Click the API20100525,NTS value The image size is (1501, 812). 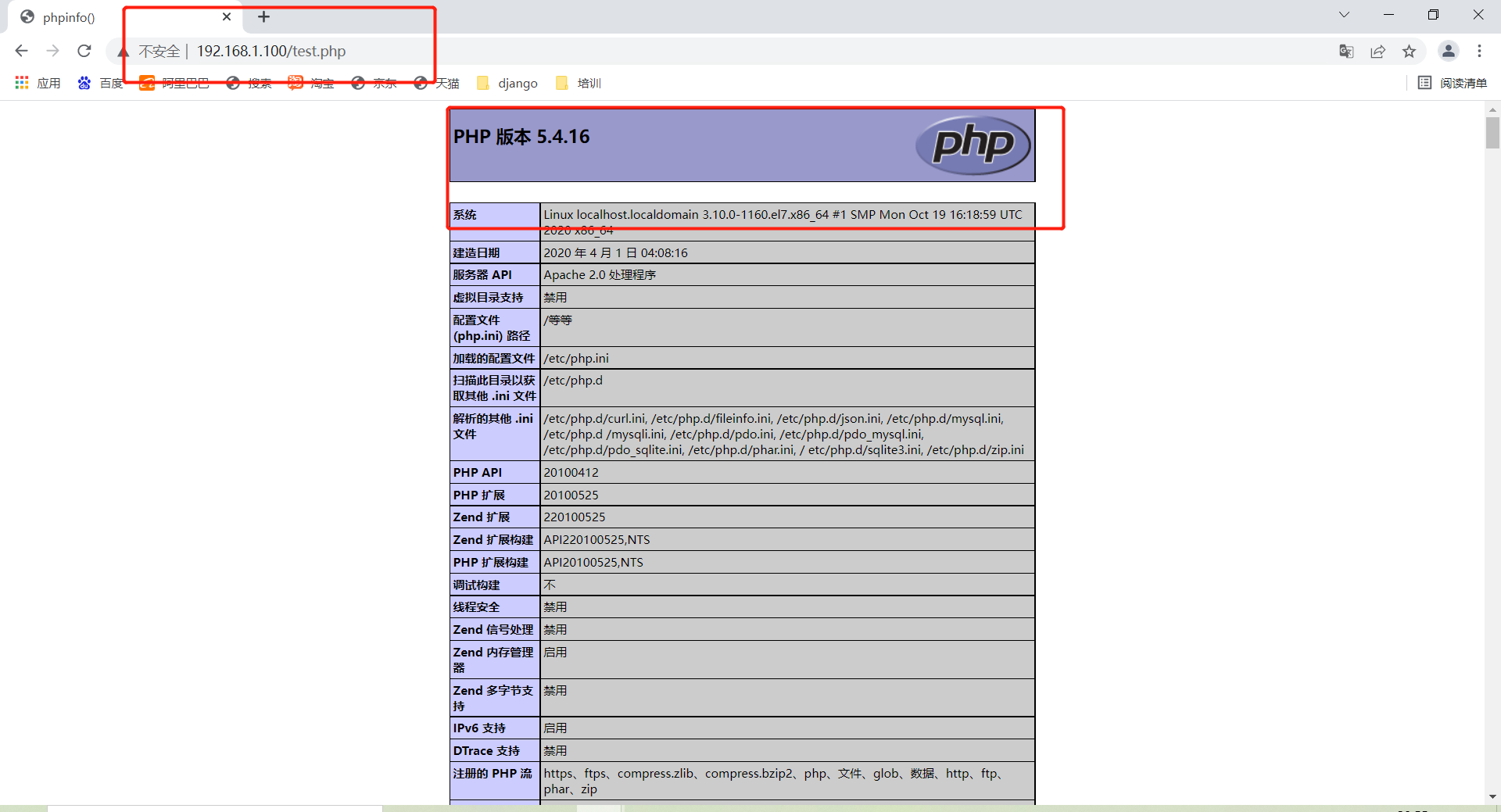[593, 563]
